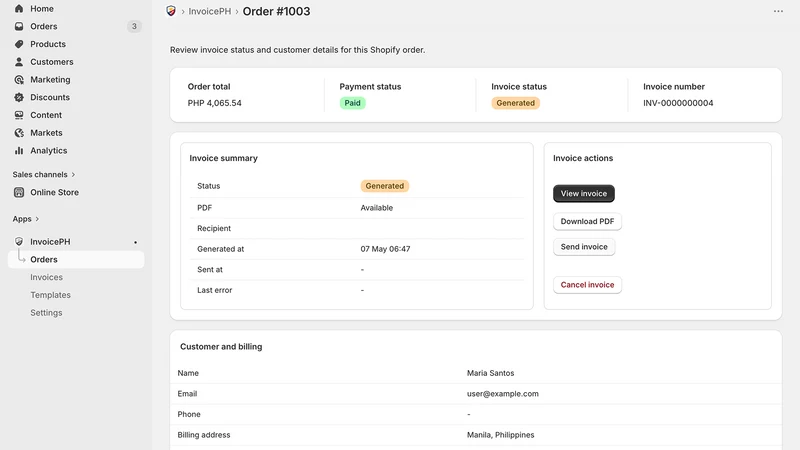Image resolution: width=800 pixels, height=450 pixels.
Task: Click the InvoicePH breadcrumb link
Action: [x=210, y=11]
